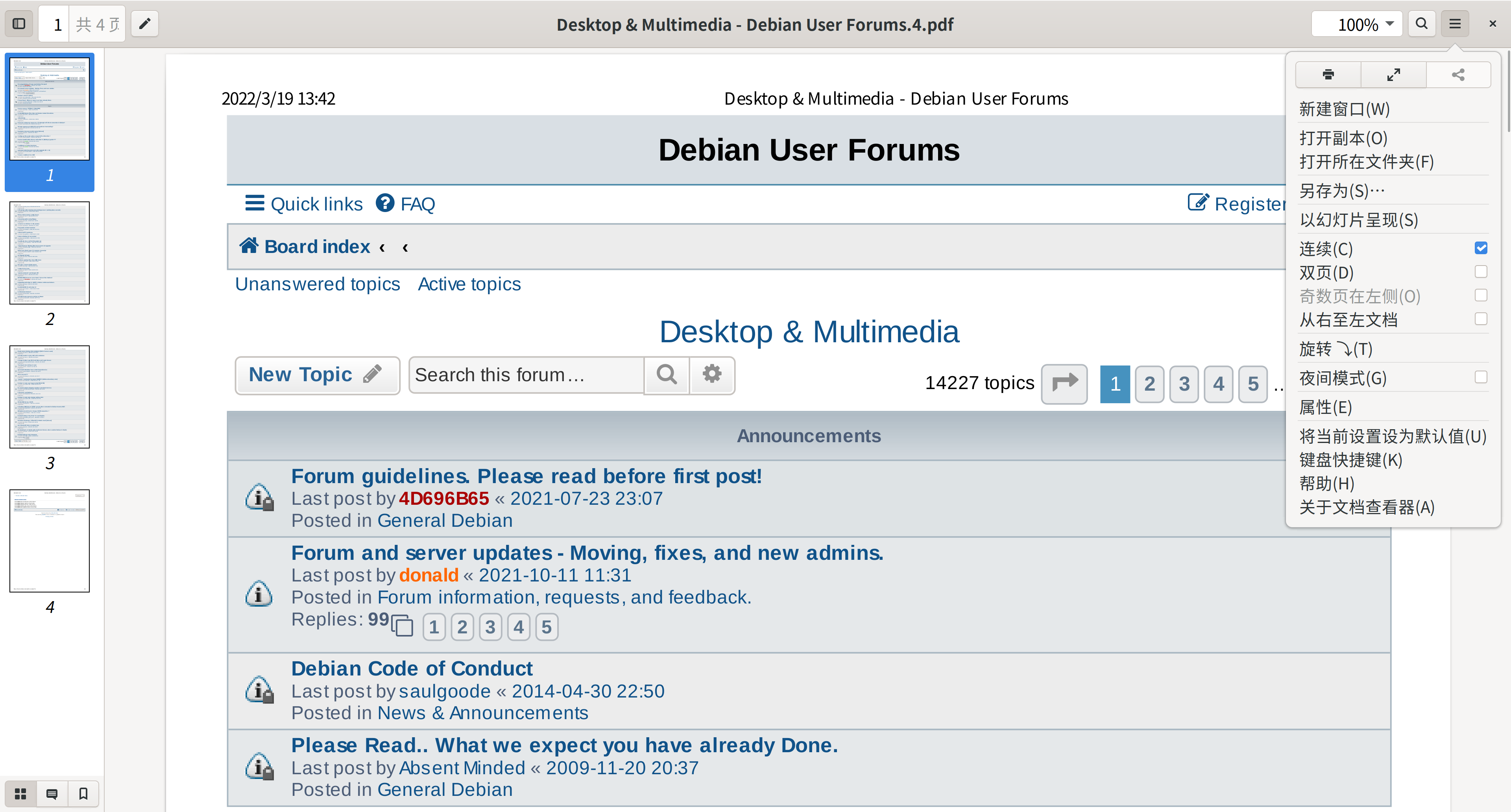This screenshot has width=1511, height=812.
Task: Open 帮助(H) help menu item
Action: (x=1393, y=483)
